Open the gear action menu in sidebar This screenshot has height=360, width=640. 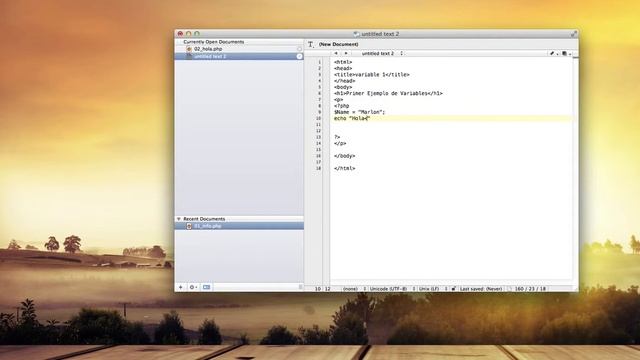point(193,287)
